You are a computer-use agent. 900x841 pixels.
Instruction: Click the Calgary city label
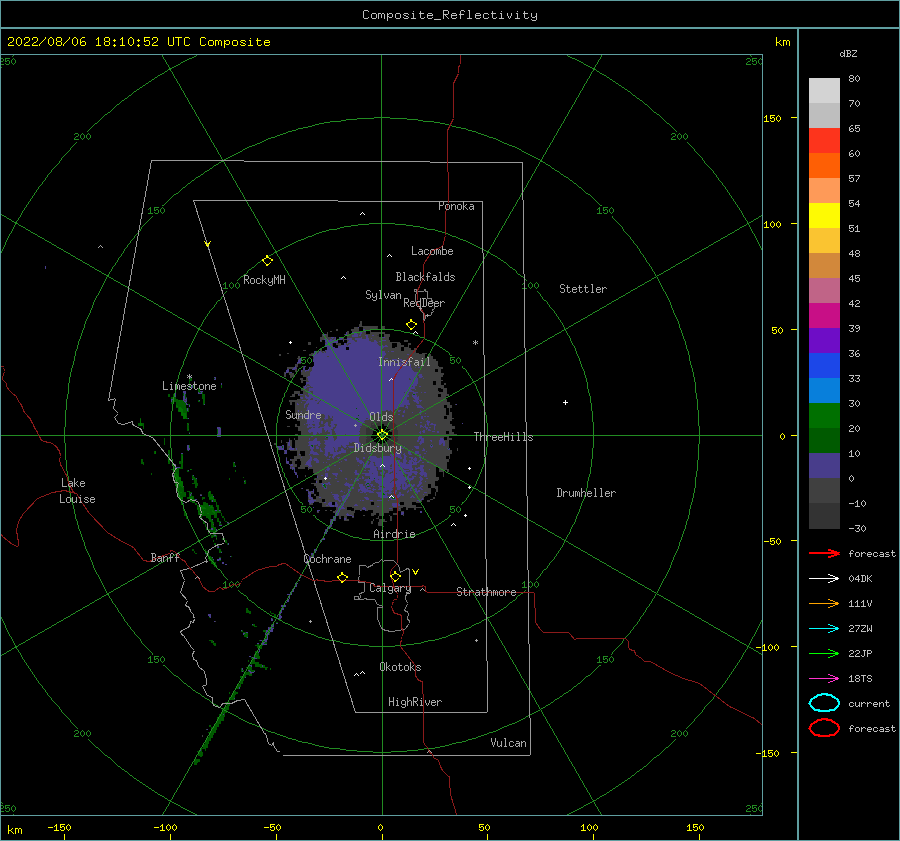390,588
